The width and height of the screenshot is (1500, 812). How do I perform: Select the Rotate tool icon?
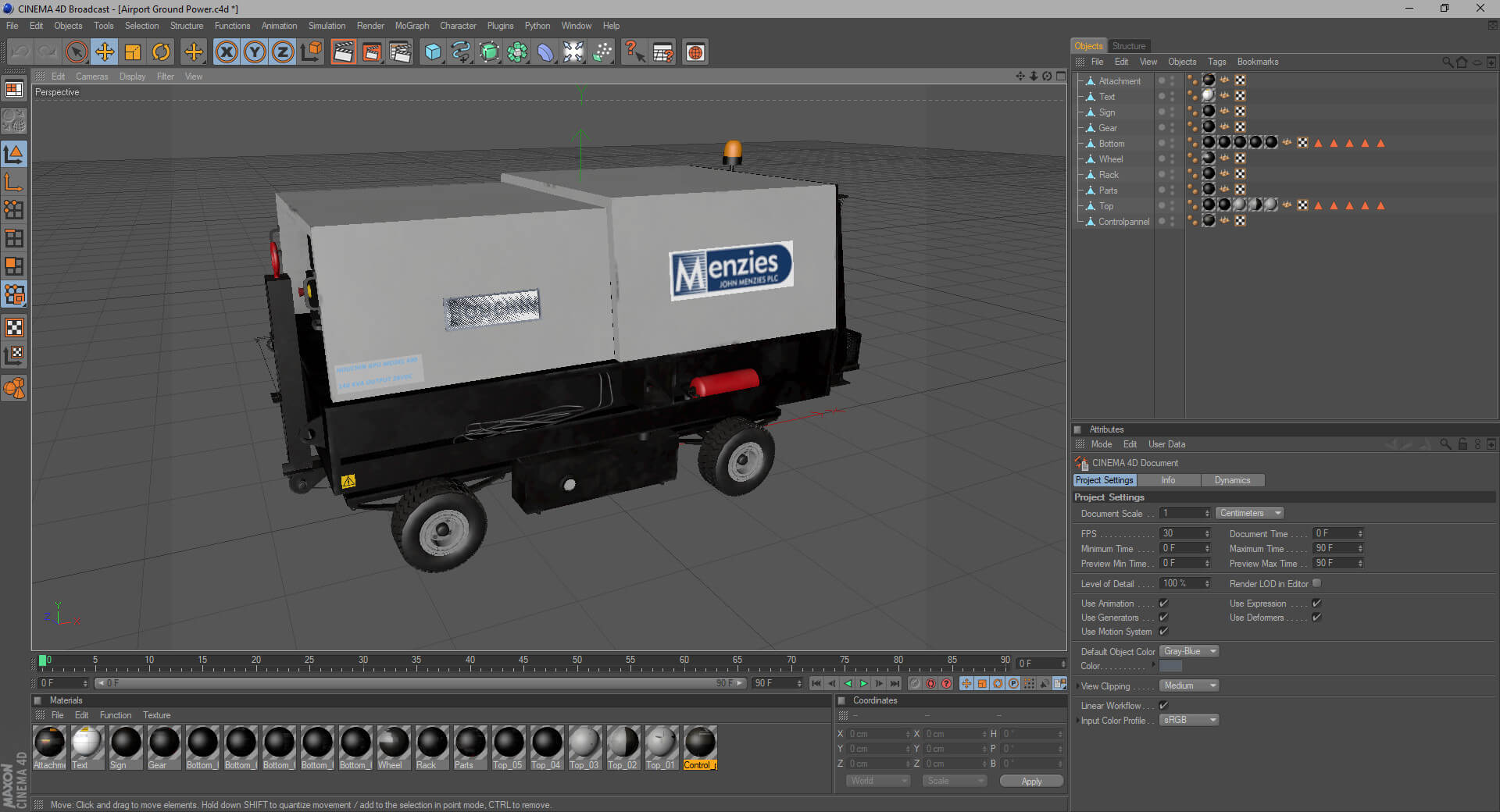pos(161,52)
